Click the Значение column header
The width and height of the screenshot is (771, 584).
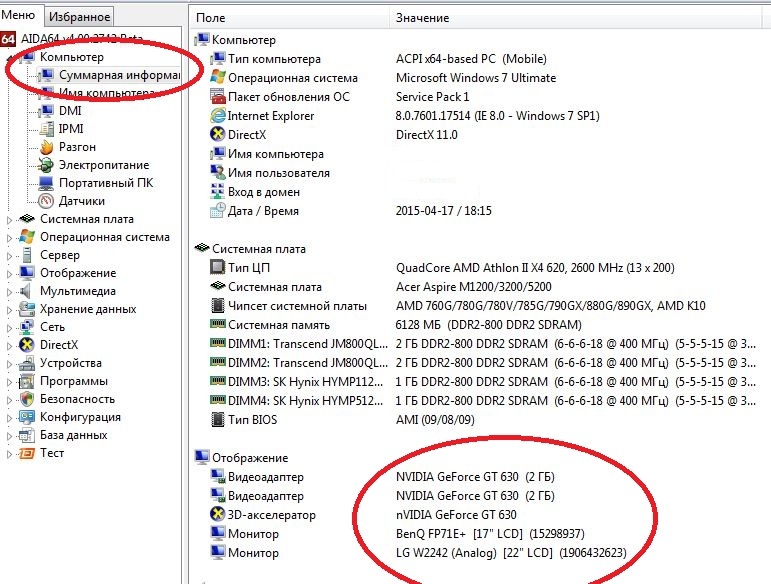(575, 18)
